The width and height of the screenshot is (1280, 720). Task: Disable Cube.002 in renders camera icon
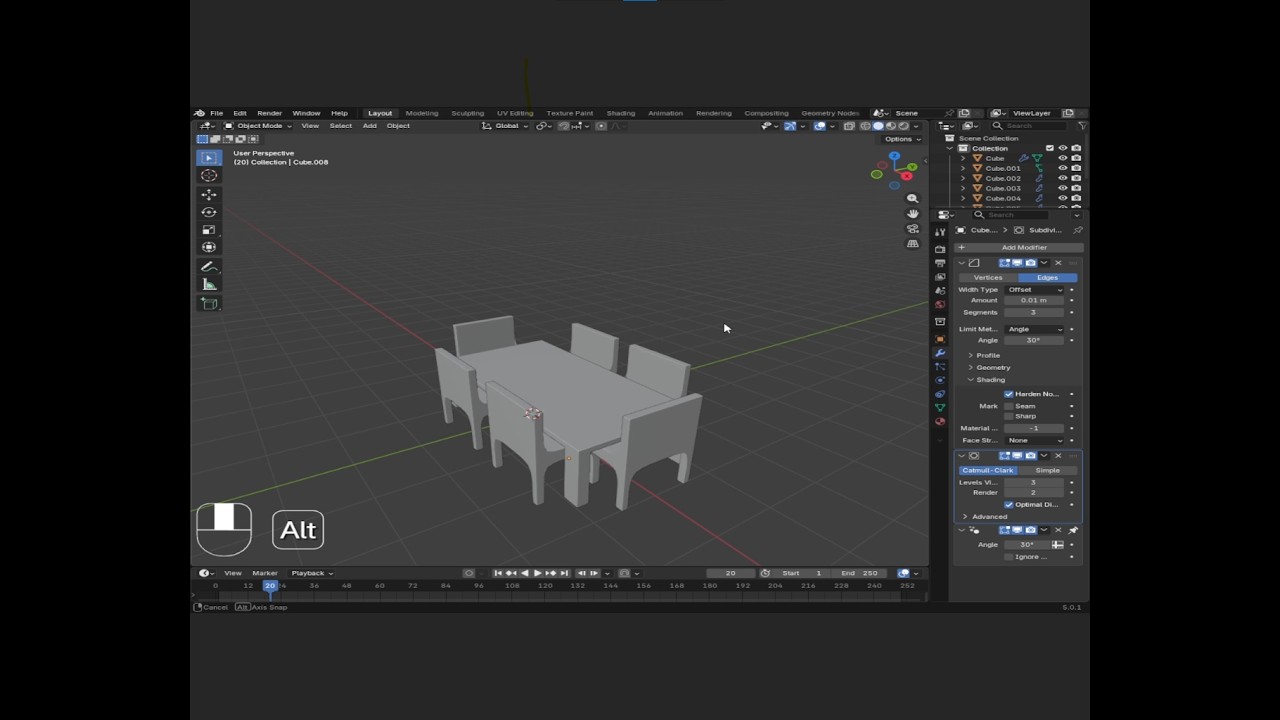coord(1076,178)
